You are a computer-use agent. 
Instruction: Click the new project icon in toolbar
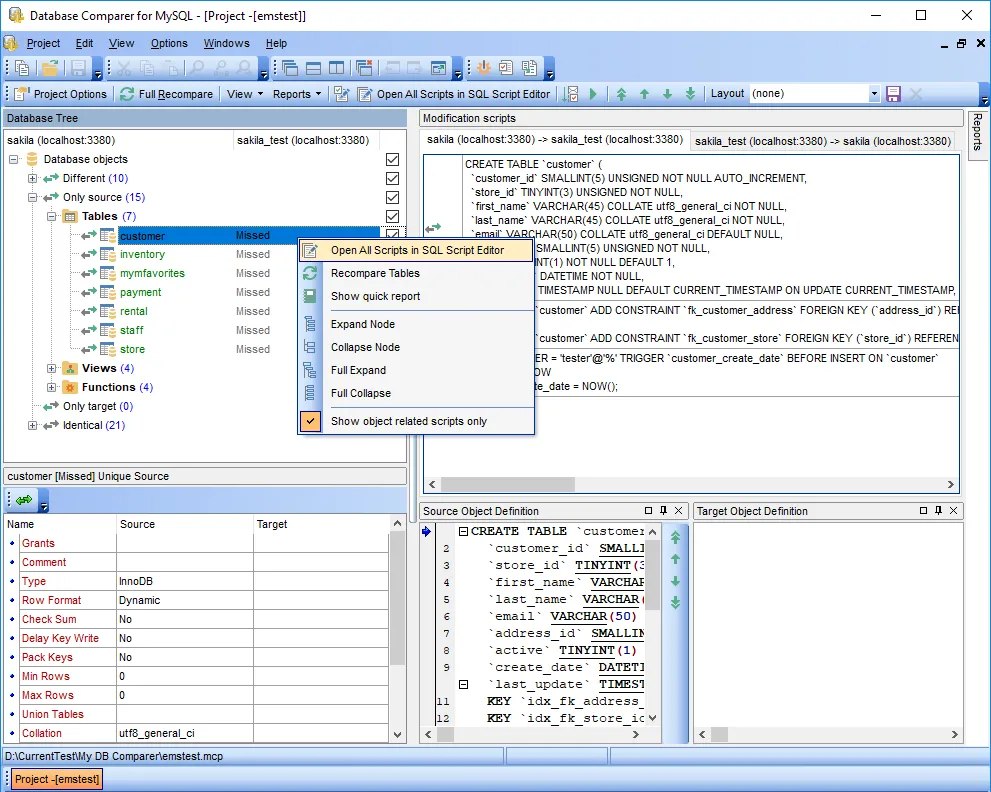[22, 68]
